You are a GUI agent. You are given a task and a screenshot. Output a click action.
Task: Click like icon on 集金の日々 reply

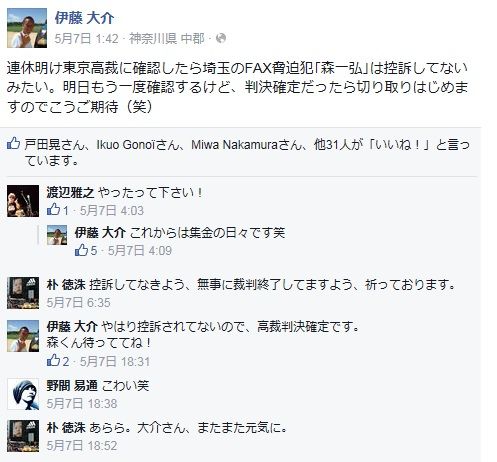[81, 250]
